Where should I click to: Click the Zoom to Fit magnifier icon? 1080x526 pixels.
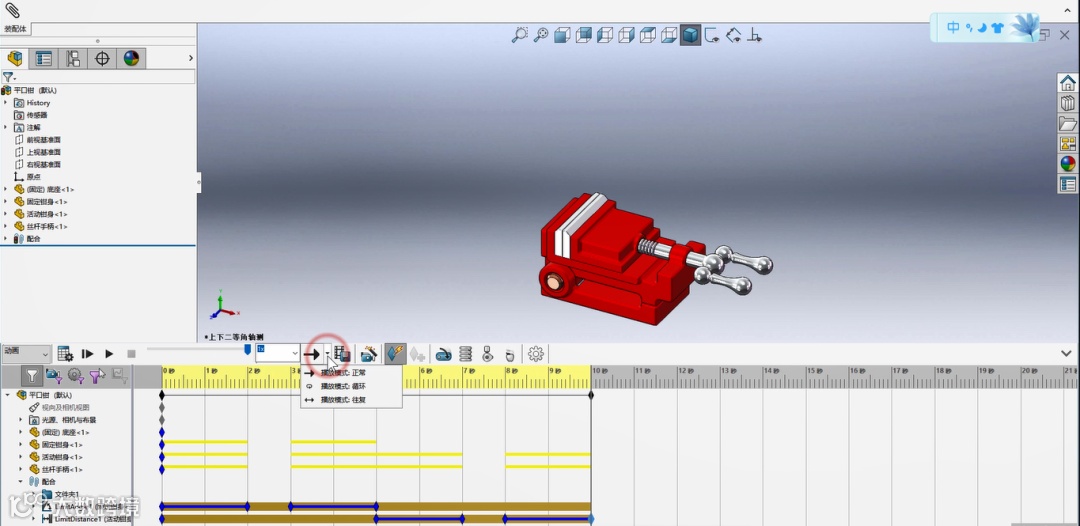[x=541, y=34]
